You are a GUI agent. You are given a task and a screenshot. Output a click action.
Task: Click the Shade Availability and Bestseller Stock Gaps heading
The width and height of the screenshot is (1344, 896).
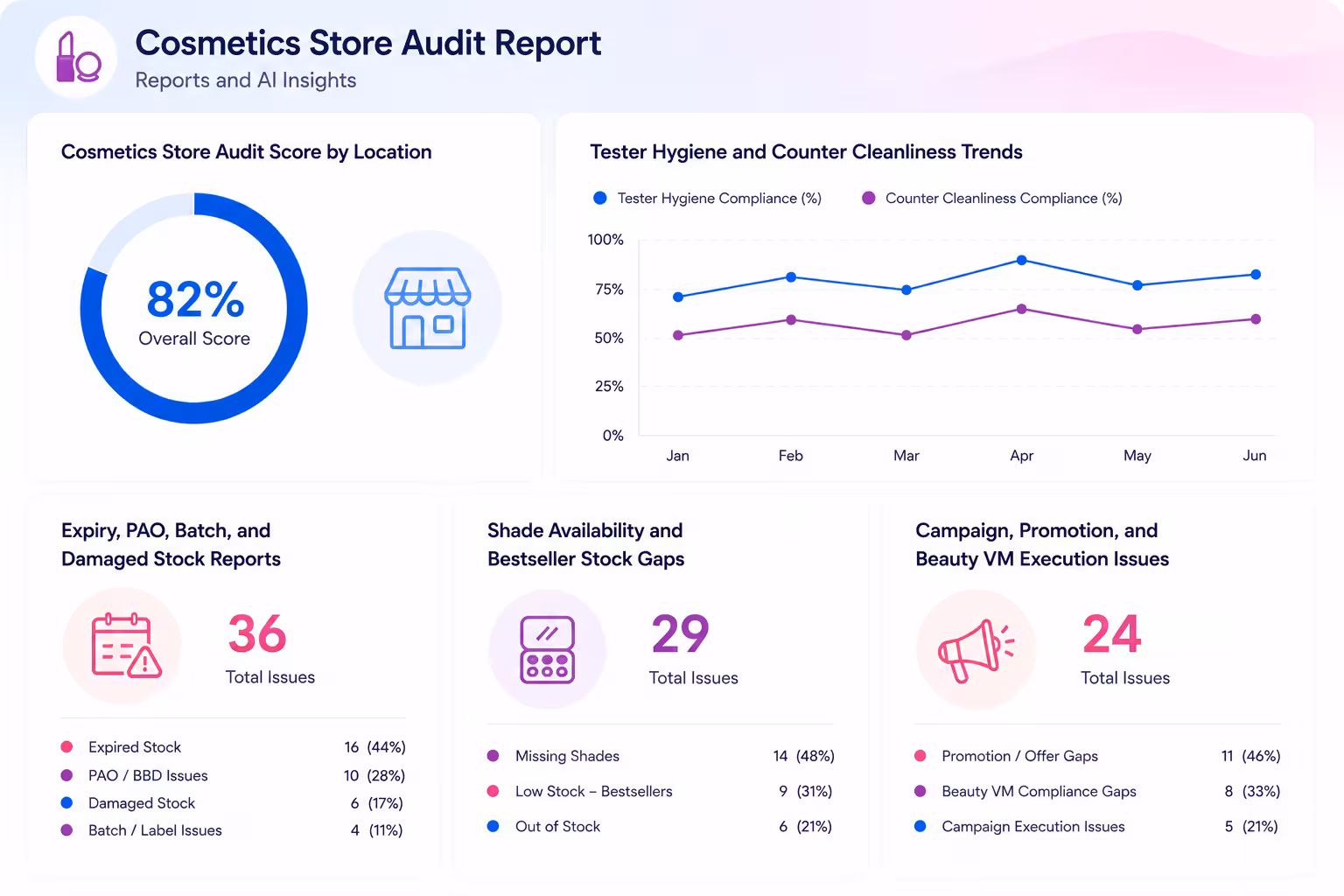[586, 545]
